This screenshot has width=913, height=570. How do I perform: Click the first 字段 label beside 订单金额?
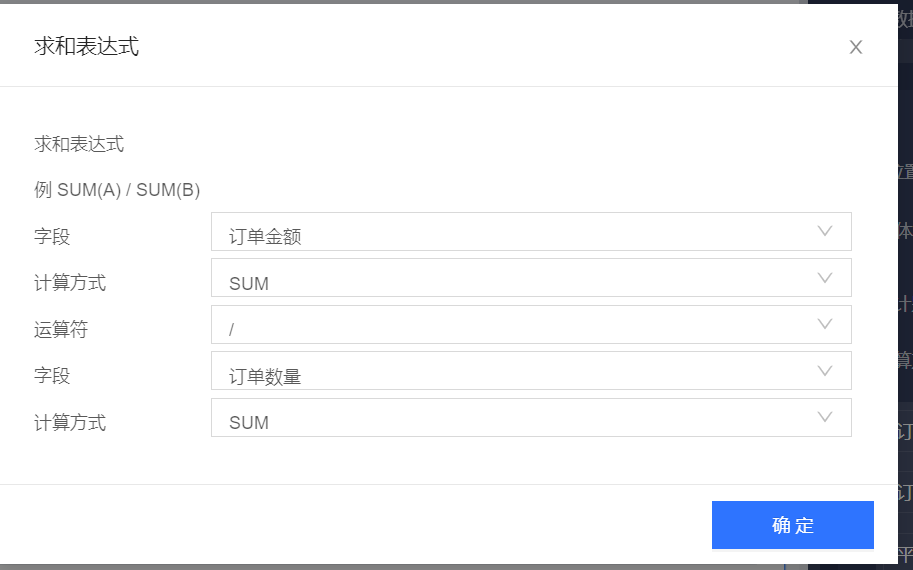[x=52, y=237]
